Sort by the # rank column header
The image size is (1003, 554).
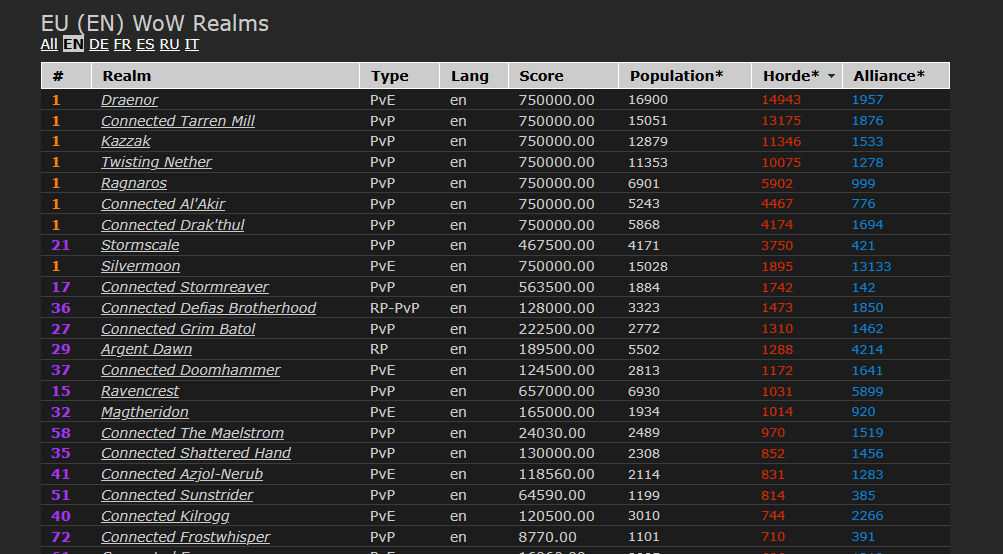(x=67, y=75)
